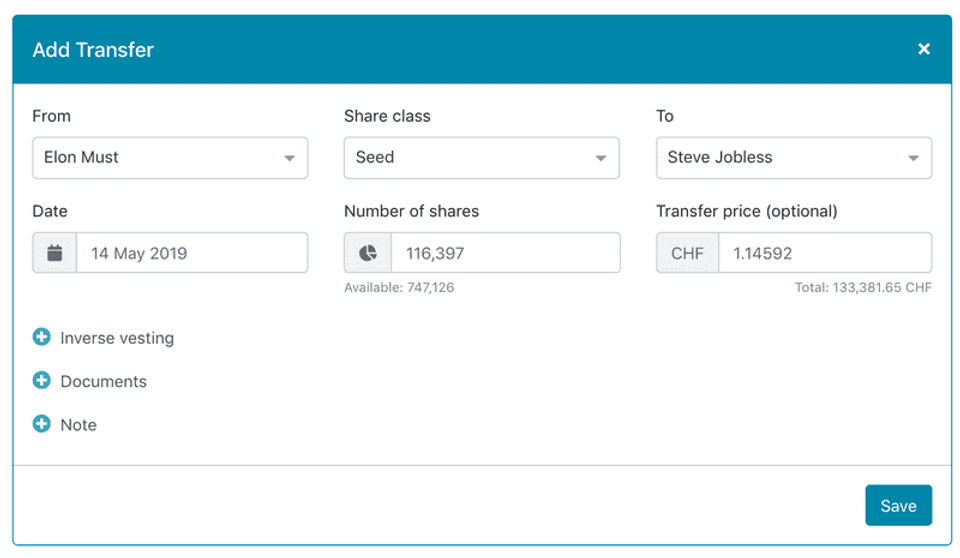Open the From shareholder dropdown
Viewport: 960px width, 558px height.
170,158
